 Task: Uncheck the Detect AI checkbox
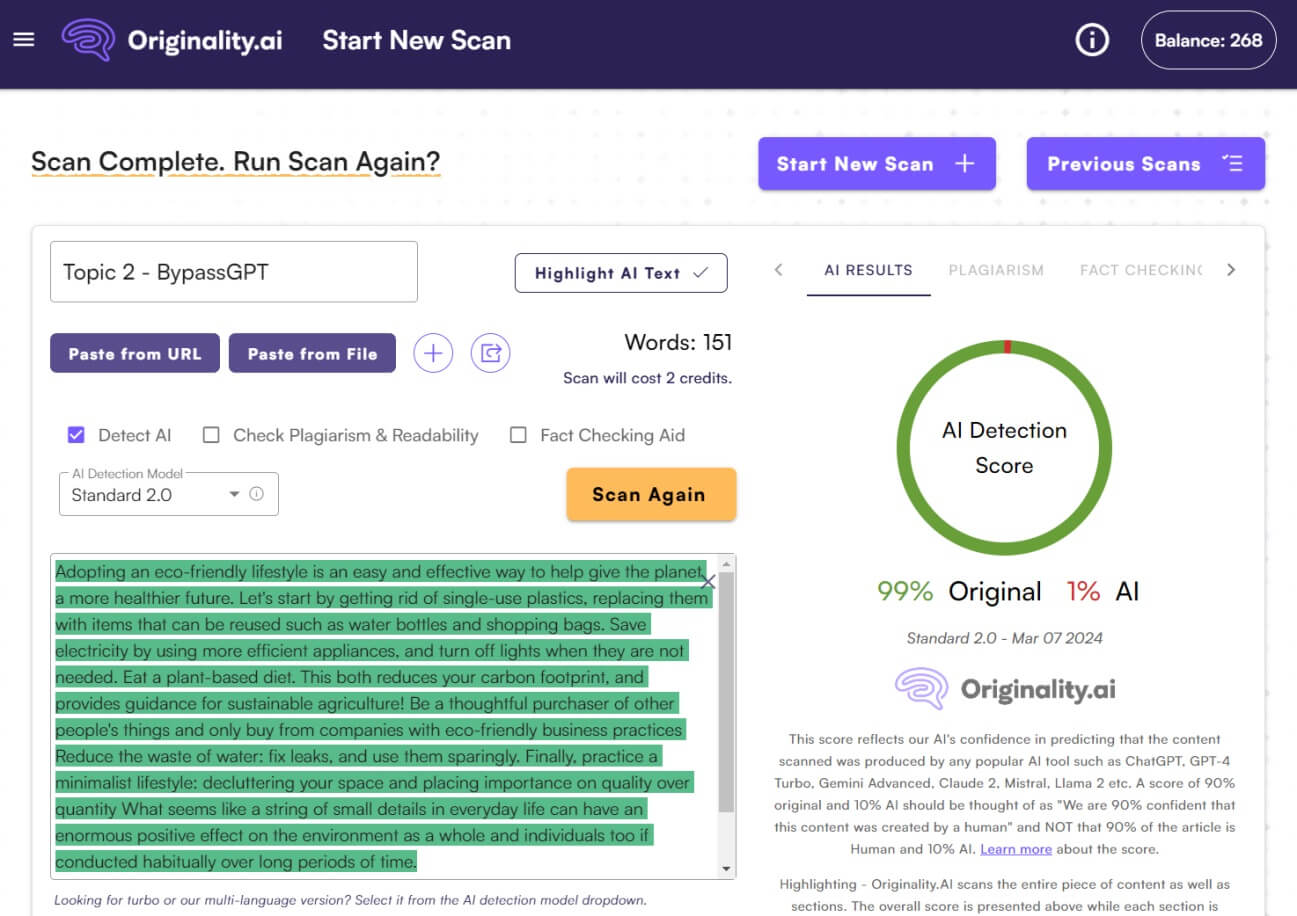click(x=76, y=435)
